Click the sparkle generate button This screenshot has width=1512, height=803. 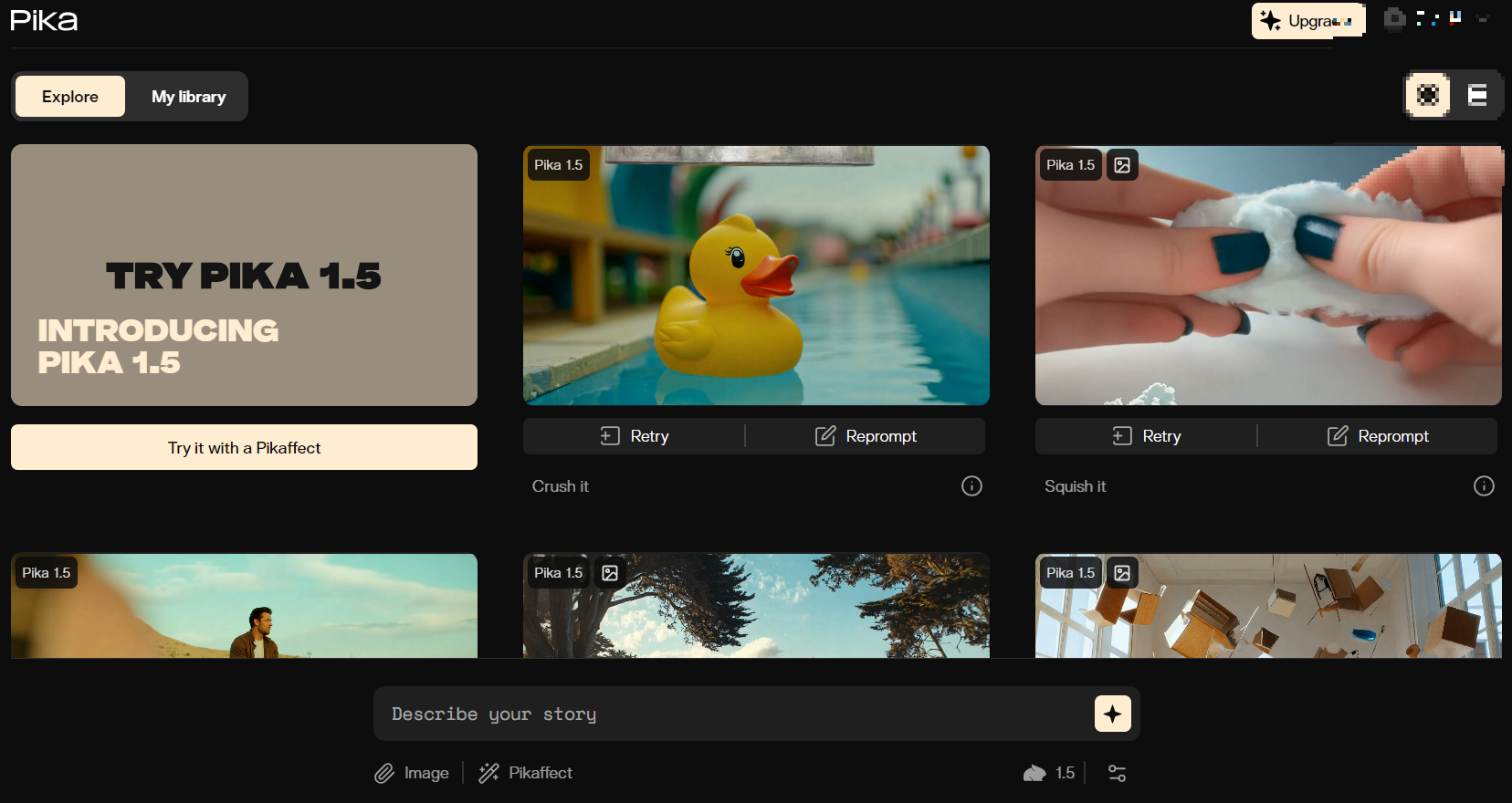pos(1112,714)
